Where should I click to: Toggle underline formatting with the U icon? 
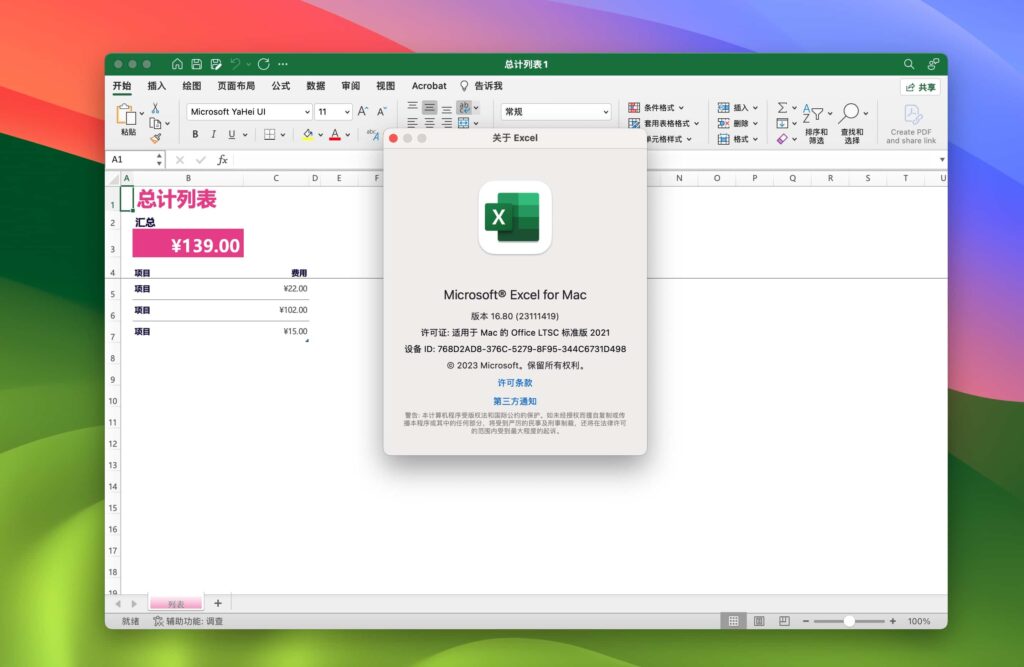click(232, 134)
